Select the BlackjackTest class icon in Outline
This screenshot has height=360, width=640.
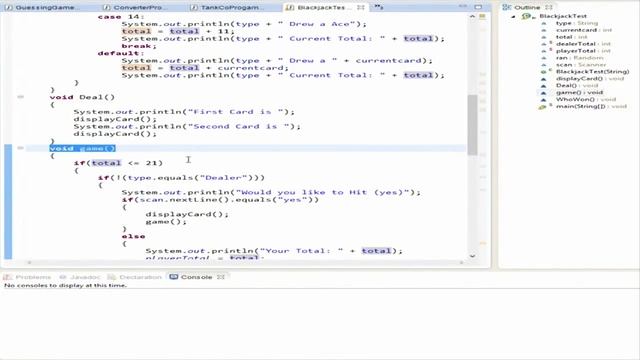tap(527, 16)
